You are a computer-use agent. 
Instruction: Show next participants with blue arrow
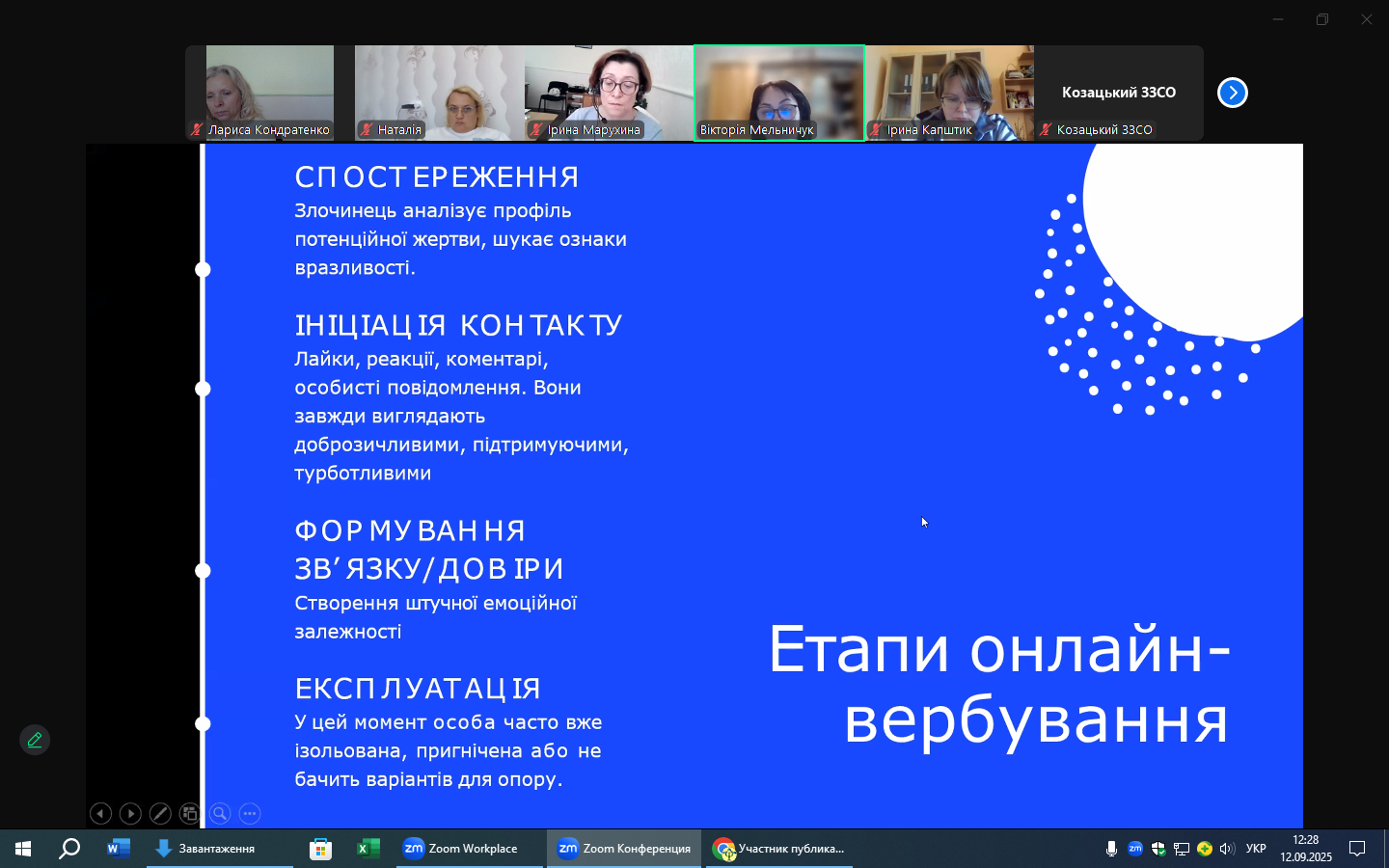(1233, 93)
